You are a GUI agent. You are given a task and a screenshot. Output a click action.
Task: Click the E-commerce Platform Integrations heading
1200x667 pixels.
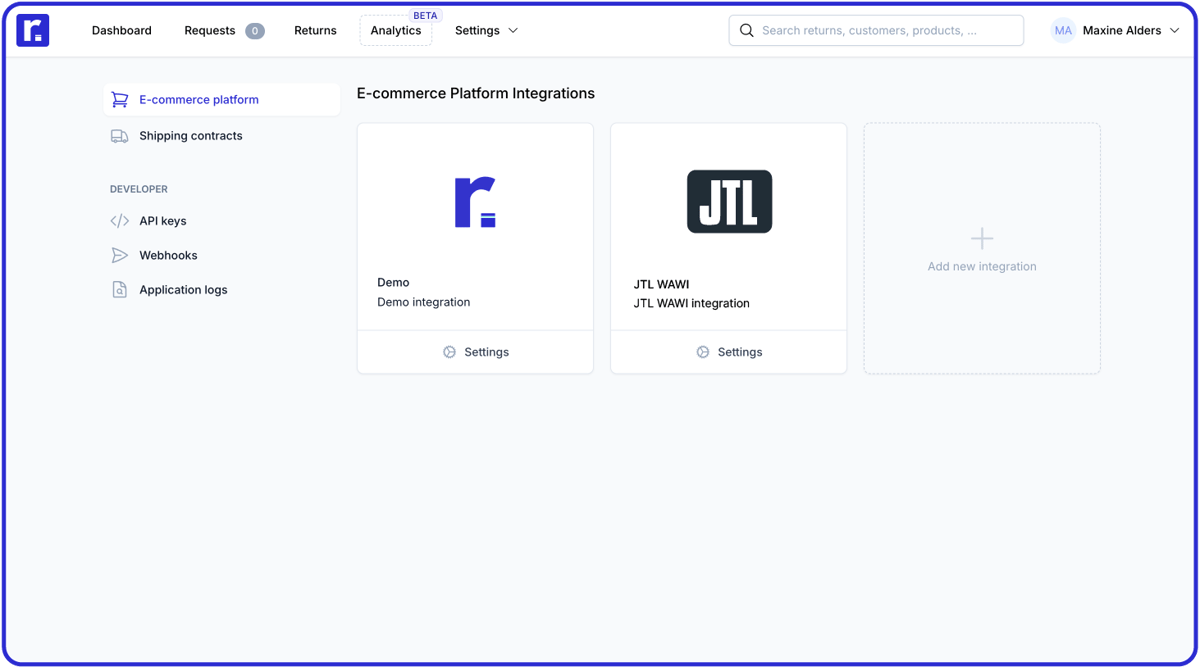point(476,93)
